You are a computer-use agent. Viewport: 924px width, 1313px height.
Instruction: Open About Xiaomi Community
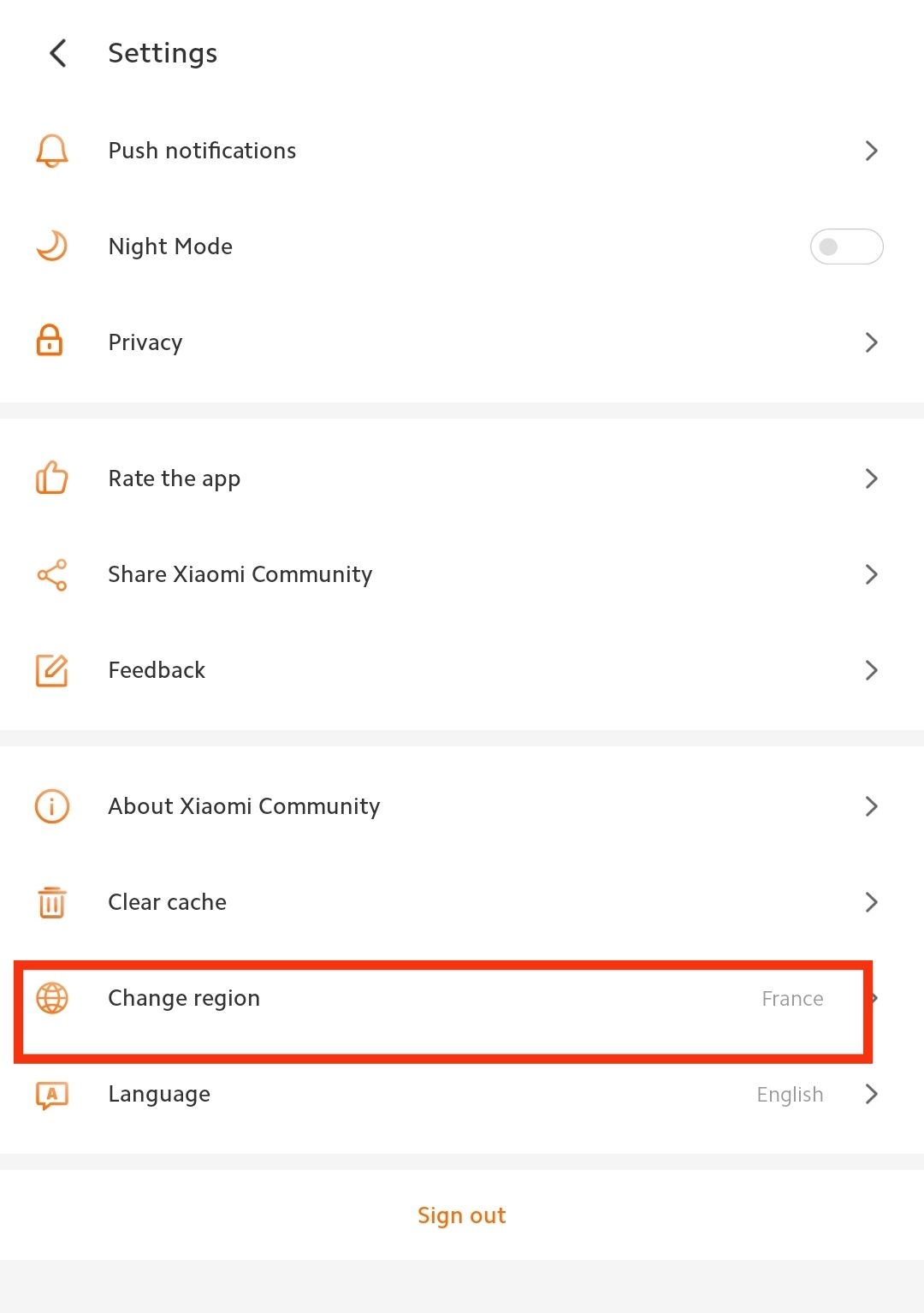244,806
